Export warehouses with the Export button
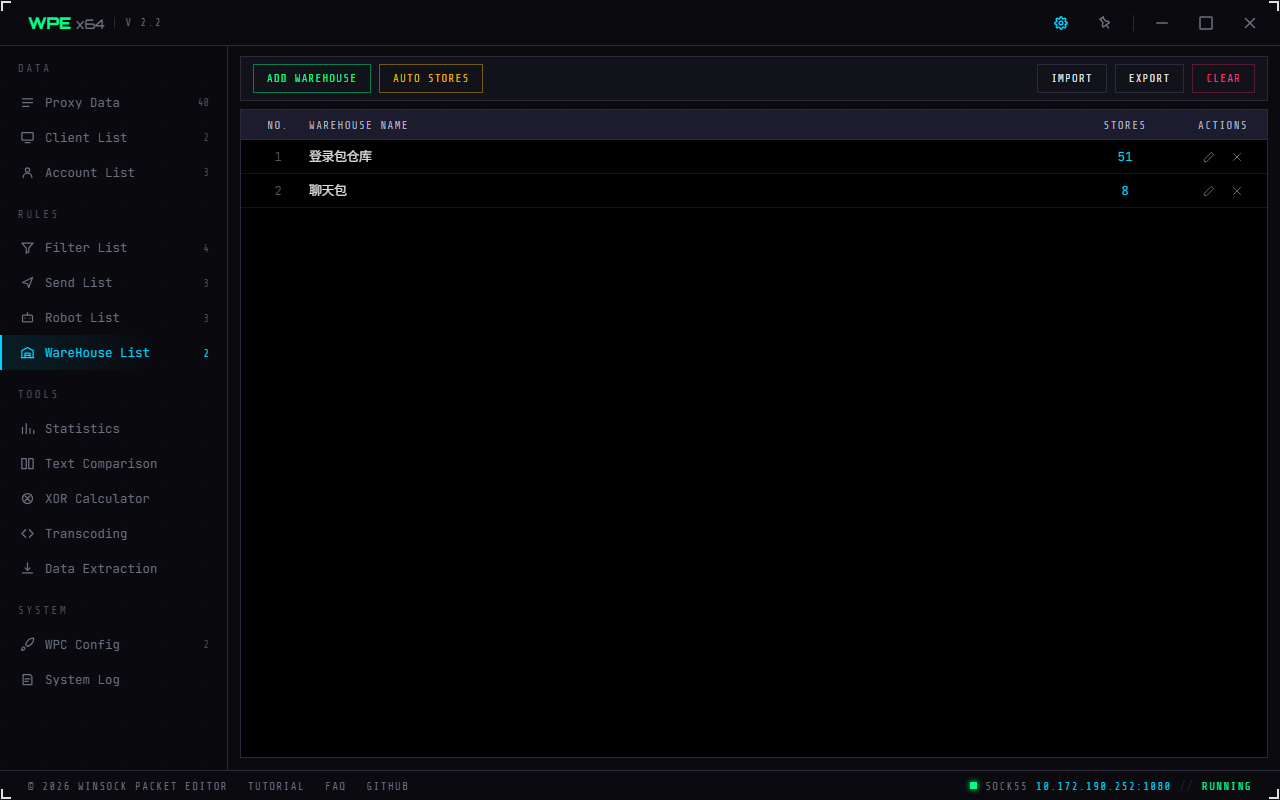Image resolution: width=1280 pixels, height=800 pixels. coord(1149,79)
